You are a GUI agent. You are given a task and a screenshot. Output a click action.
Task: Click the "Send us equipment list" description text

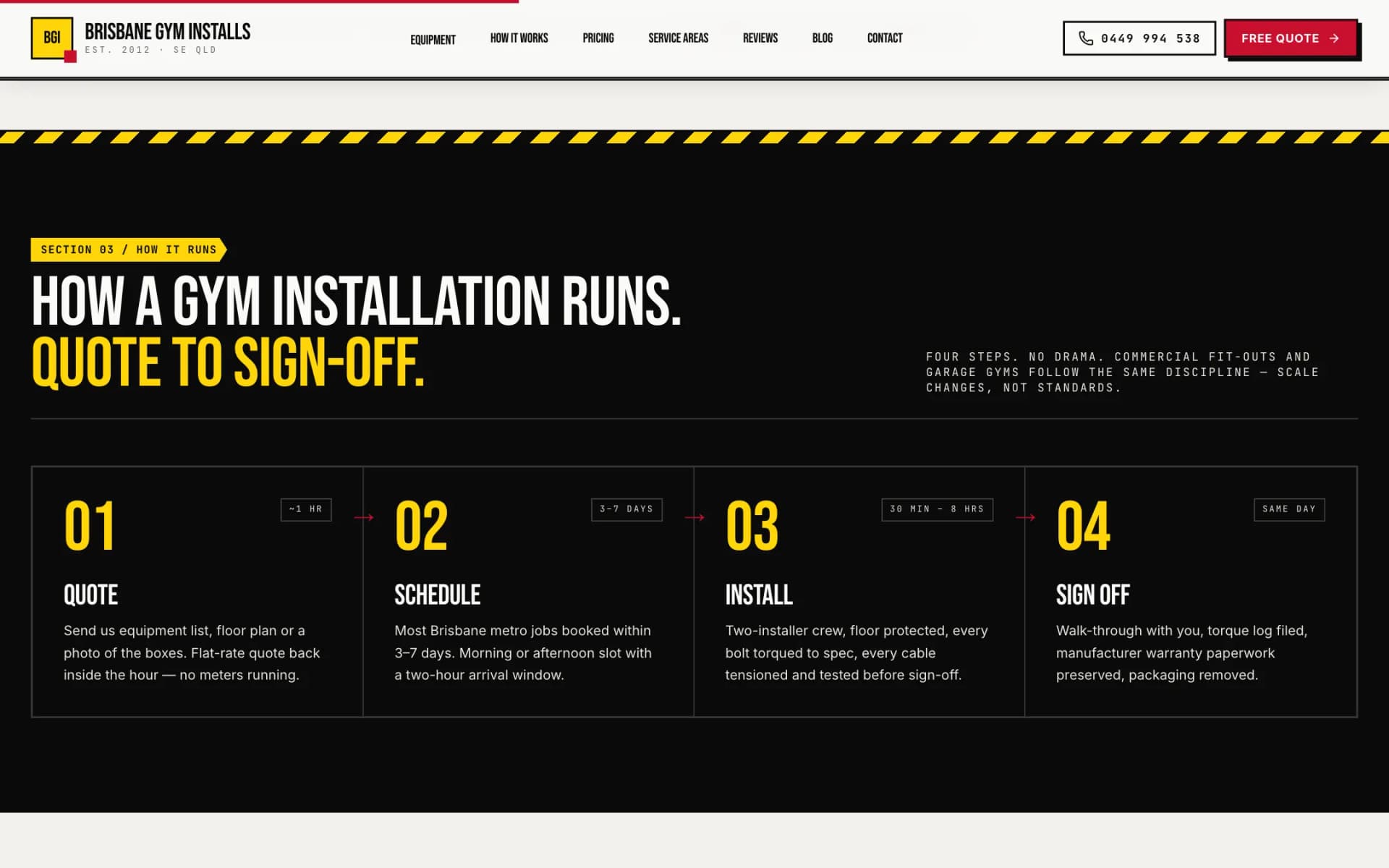pyautogui.click(x=192, y=652)
